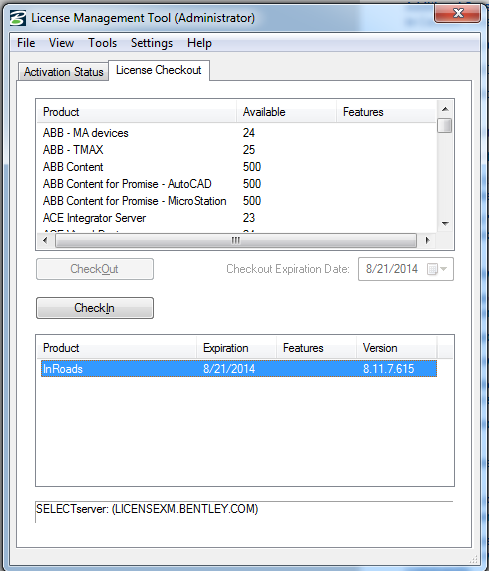
Task: Click the CheckOut button
Action: (95, 269)
